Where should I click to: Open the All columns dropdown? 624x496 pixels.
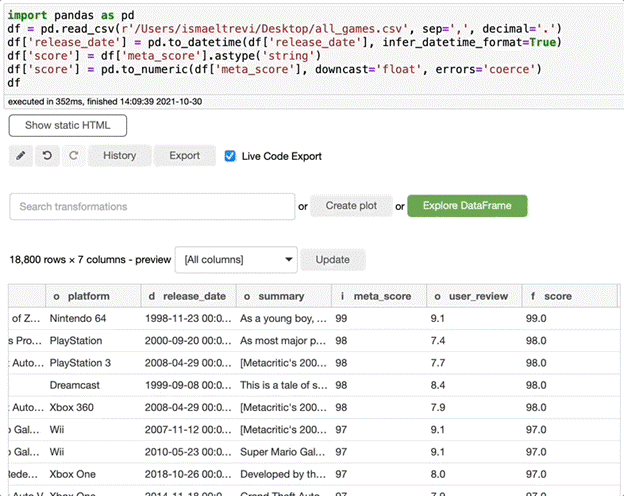pyautogui.click(x=236, y=260)
